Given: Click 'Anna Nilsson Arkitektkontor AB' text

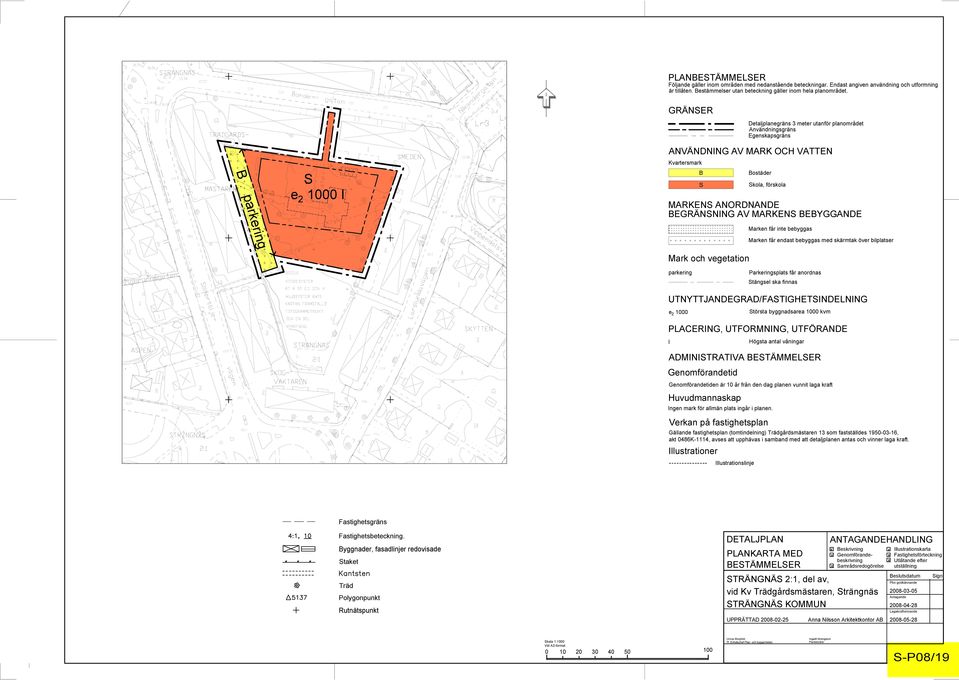Looking at the screenshot, I should (x=845, y=619).
